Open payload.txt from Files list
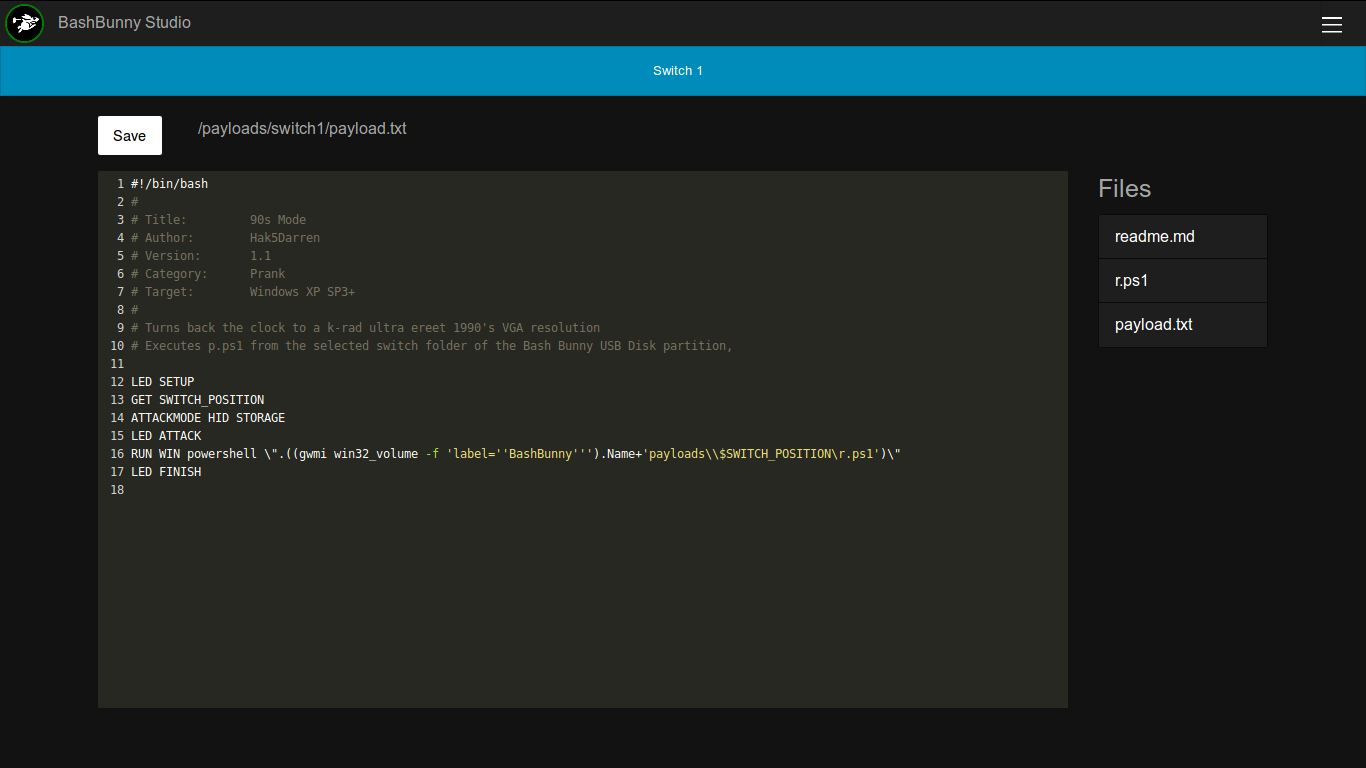 [1183, 325]
